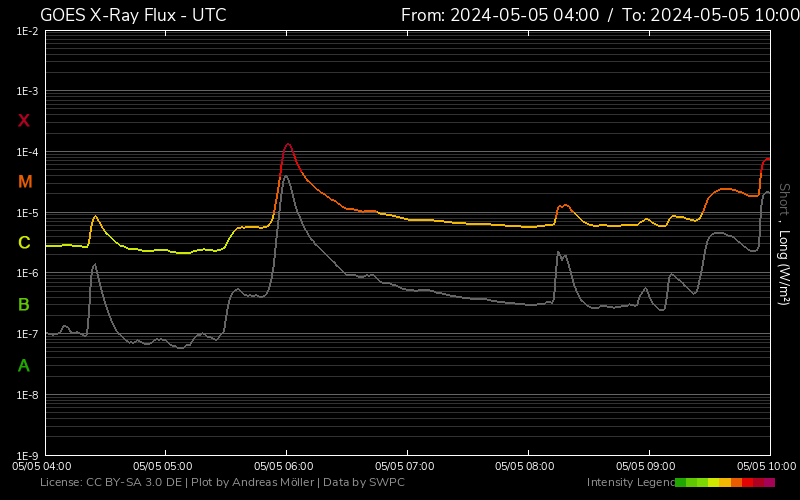800x500 pixels.
Task: Click the amber intensity legend swatch
Action: click(x=725, y=482)
